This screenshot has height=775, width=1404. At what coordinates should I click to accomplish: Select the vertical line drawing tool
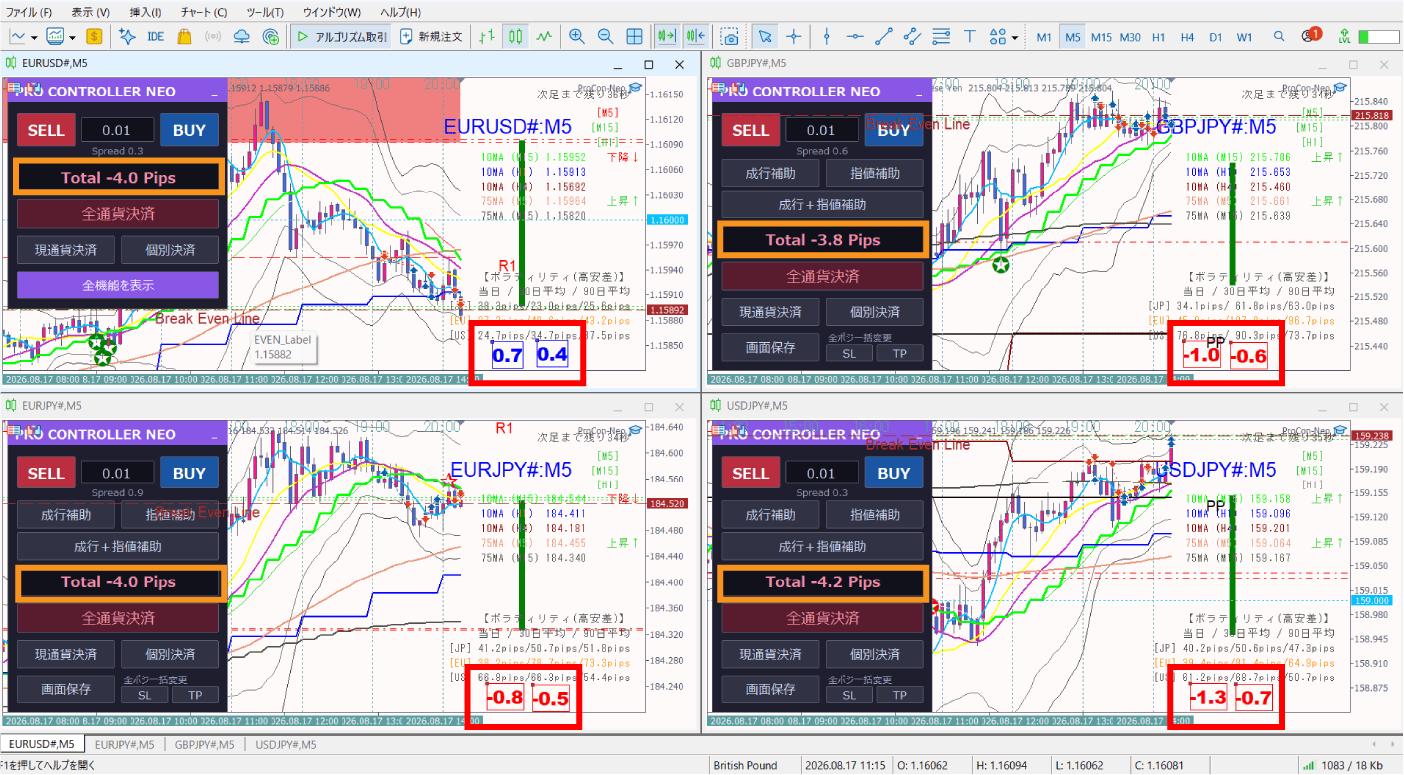pyautogui.click(x=826, y=36)
